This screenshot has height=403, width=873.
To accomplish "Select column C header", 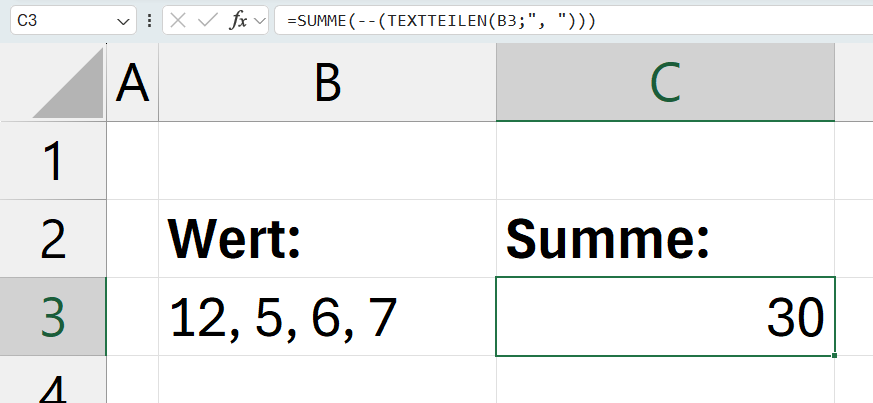I will click(665, 83).
